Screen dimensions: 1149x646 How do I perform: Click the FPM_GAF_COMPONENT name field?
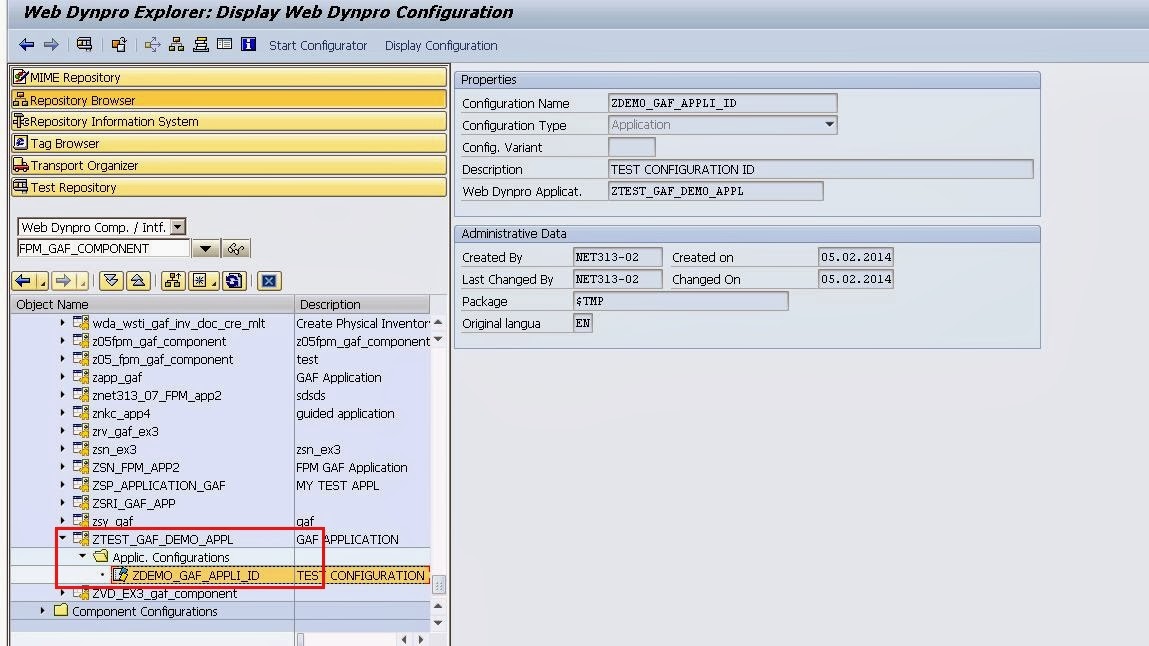[103, 248]
